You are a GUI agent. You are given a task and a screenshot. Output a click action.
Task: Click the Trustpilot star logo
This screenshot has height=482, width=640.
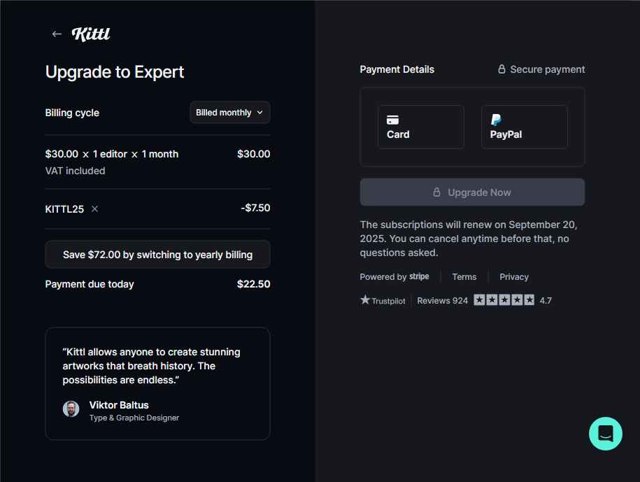point(365,300)
